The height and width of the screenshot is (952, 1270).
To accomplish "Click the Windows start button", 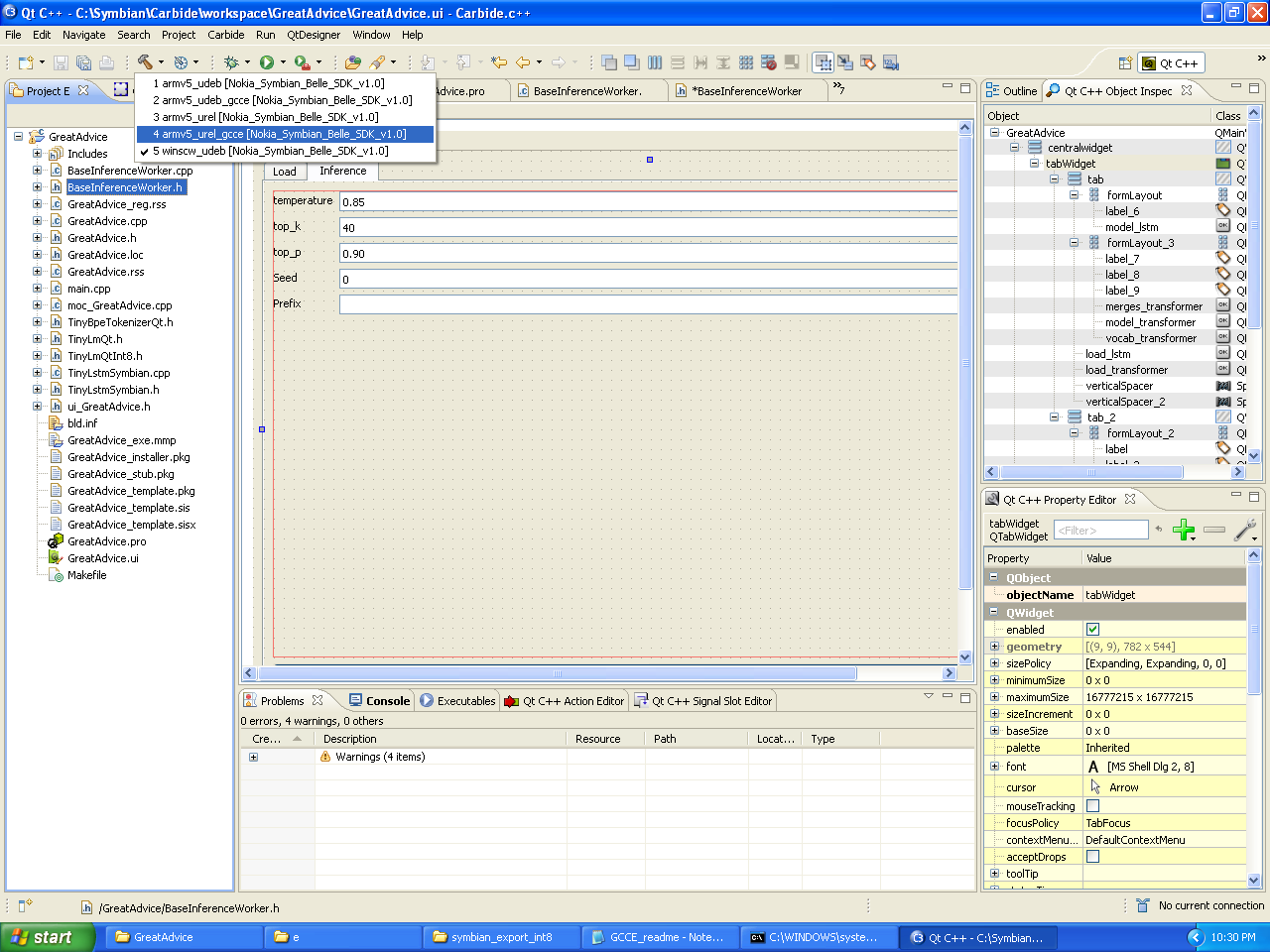I will (48, 937).
